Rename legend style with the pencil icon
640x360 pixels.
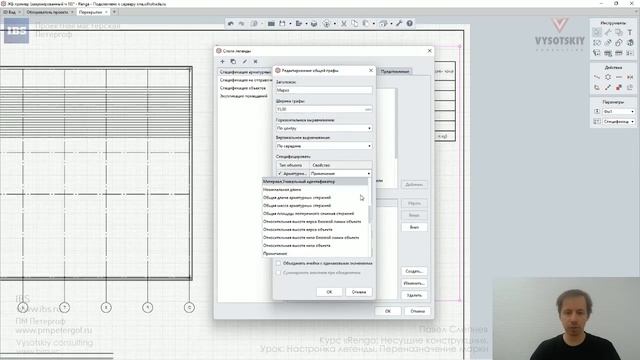[x=244, y=62]
